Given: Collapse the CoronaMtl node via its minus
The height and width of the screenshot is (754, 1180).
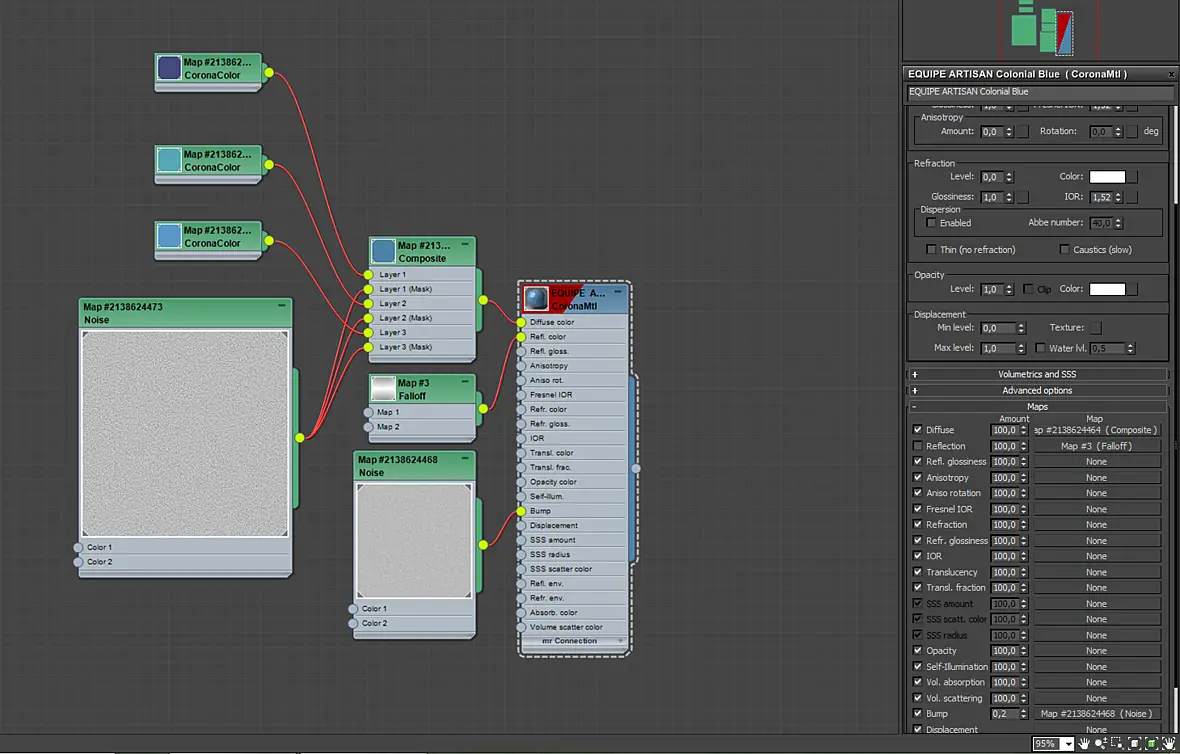Looking at the screenshot, I should point(618,292).
